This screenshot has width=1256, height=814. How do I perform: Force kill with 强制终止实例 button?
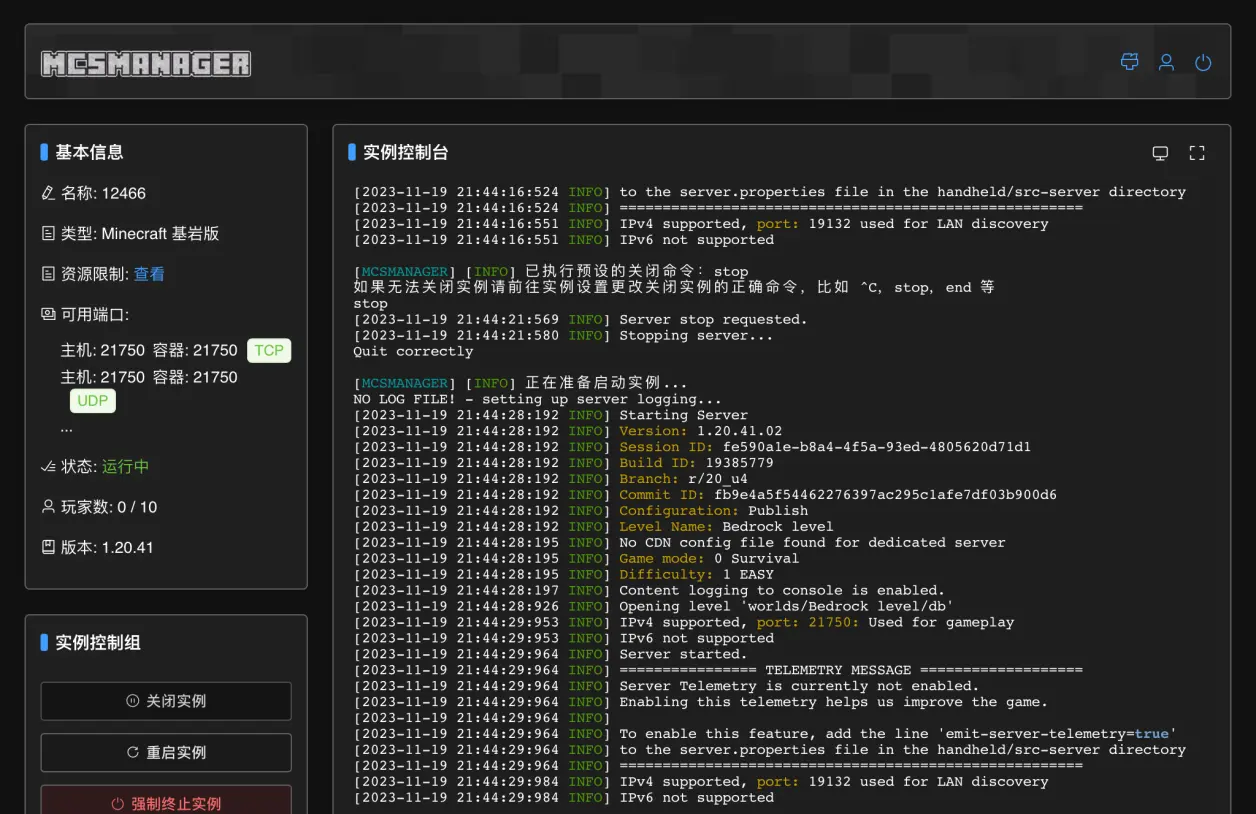point(166,802)
